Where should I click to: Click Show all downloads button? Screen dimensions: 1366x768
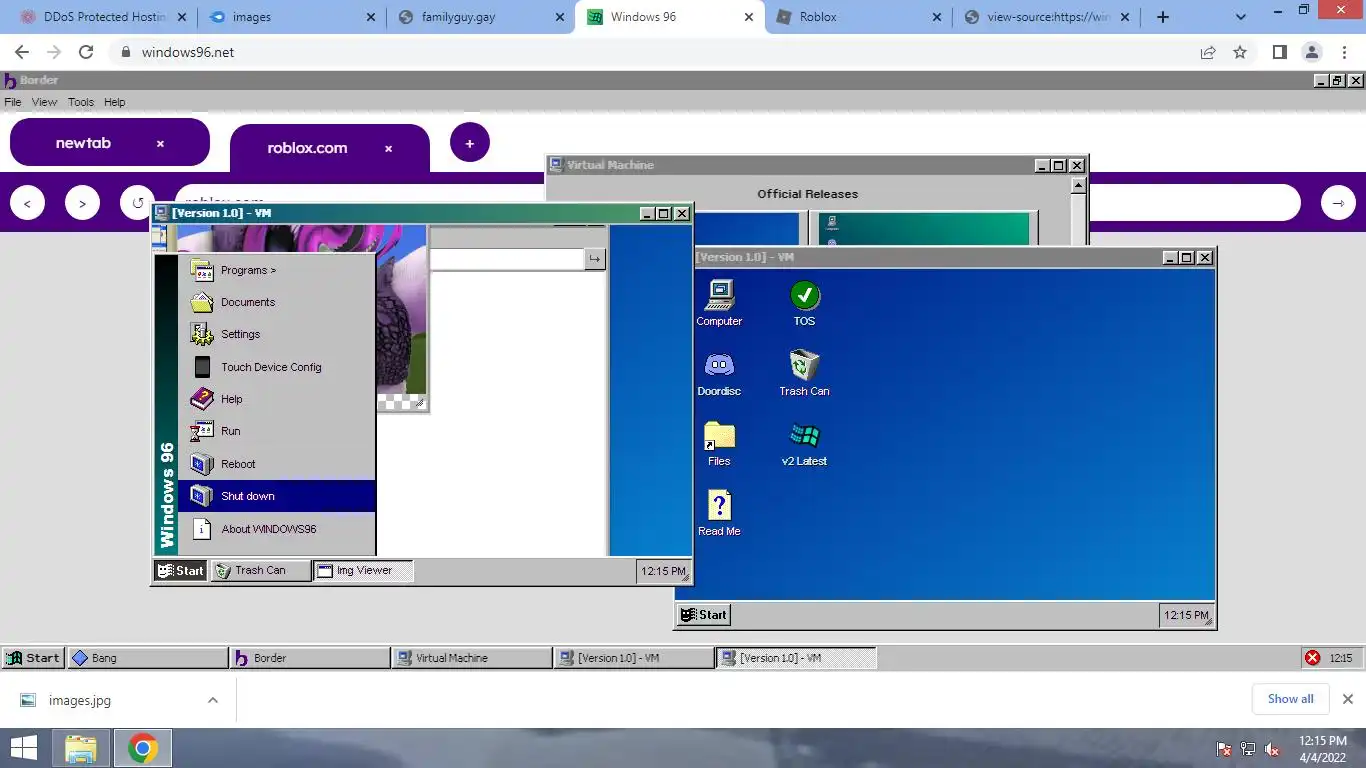[x=1290, y=699]
